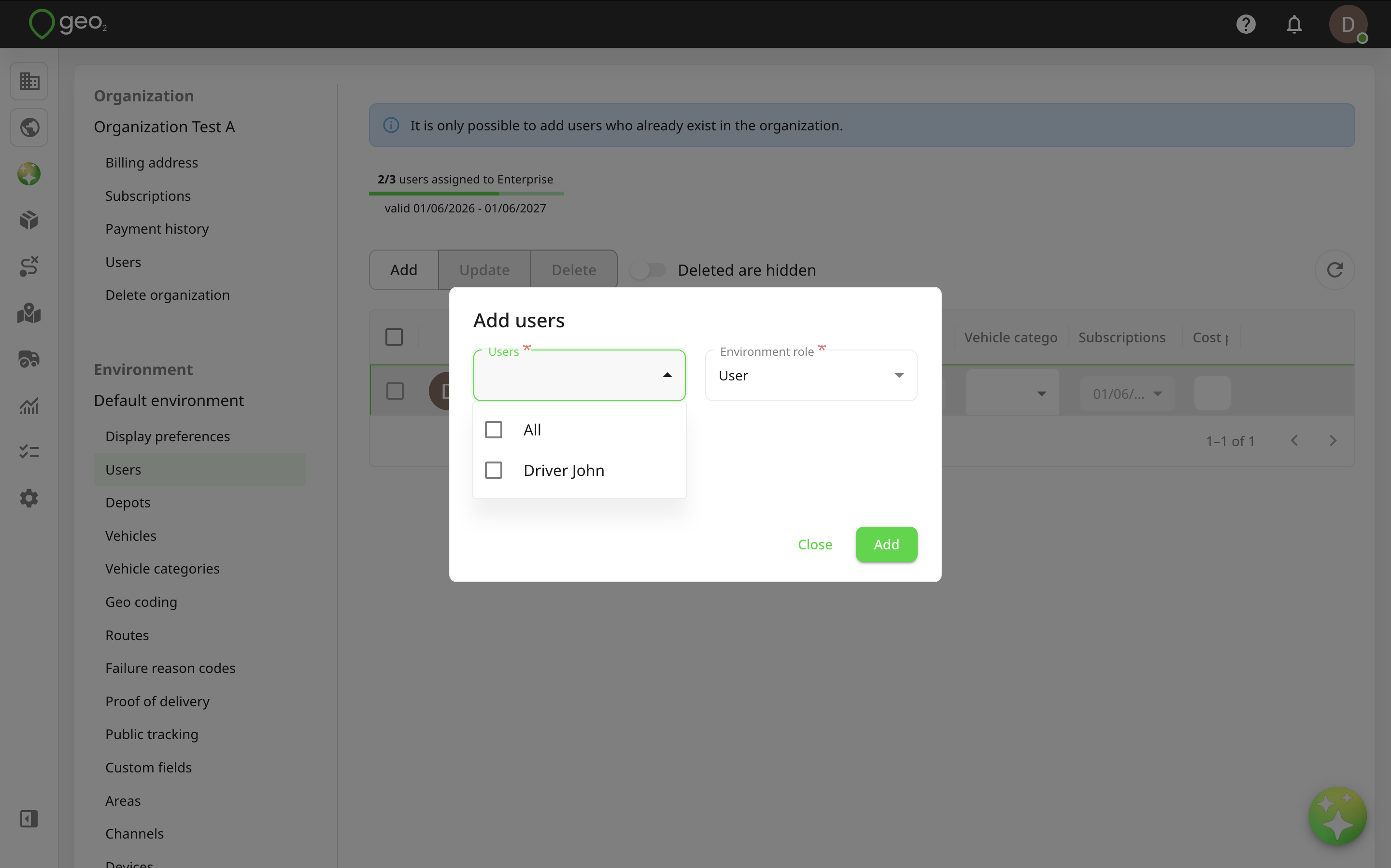This screenshot has height=868, width=1391.
Task: Open Vehicle categories menu item
Action: (x=163, y=568)
